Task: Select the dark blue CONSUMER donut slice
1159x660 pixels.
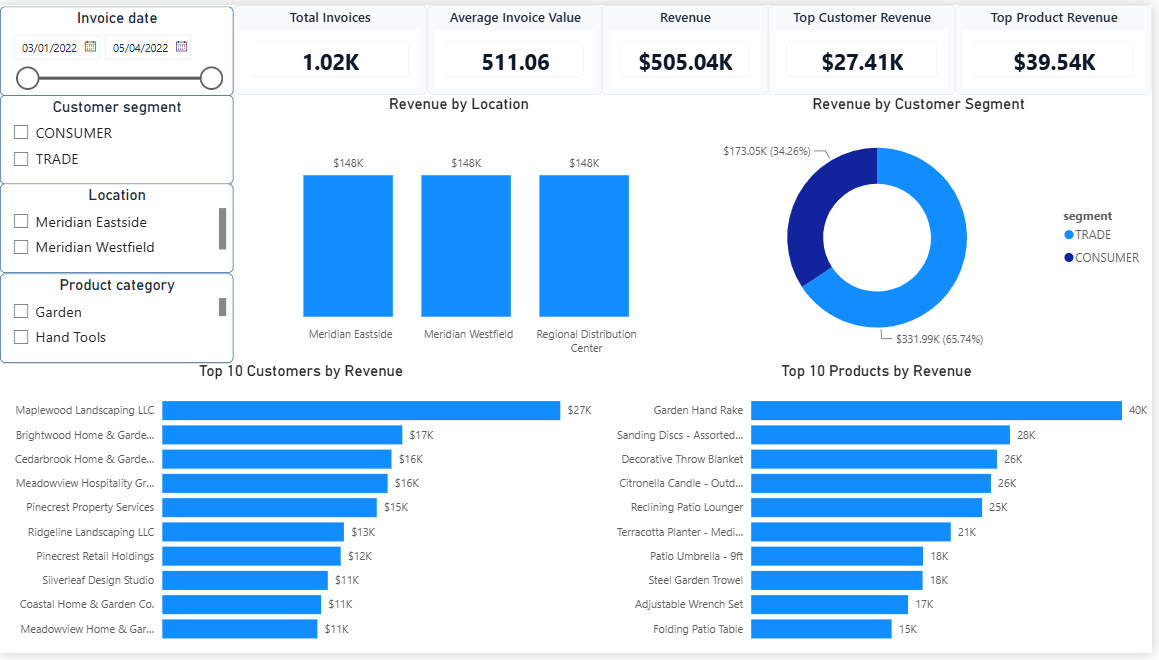Action: coord(813,214)
